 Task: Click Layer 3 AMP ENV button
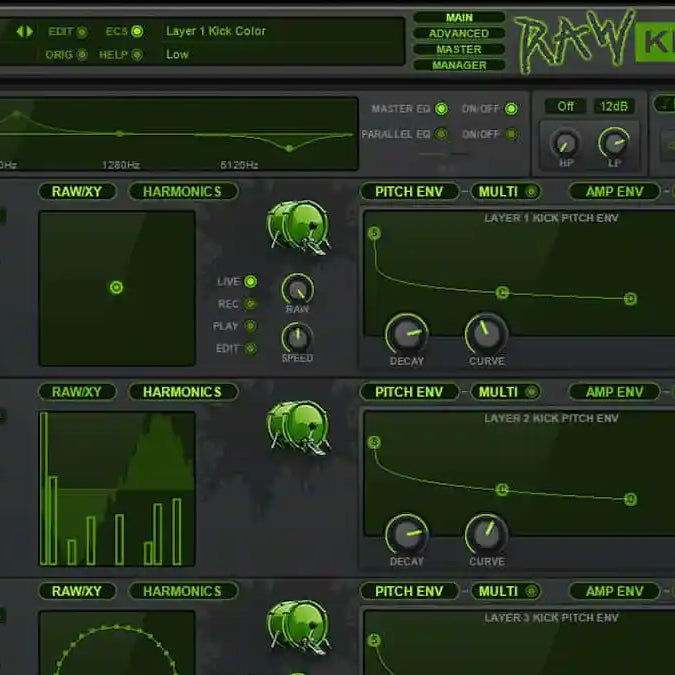614,591
